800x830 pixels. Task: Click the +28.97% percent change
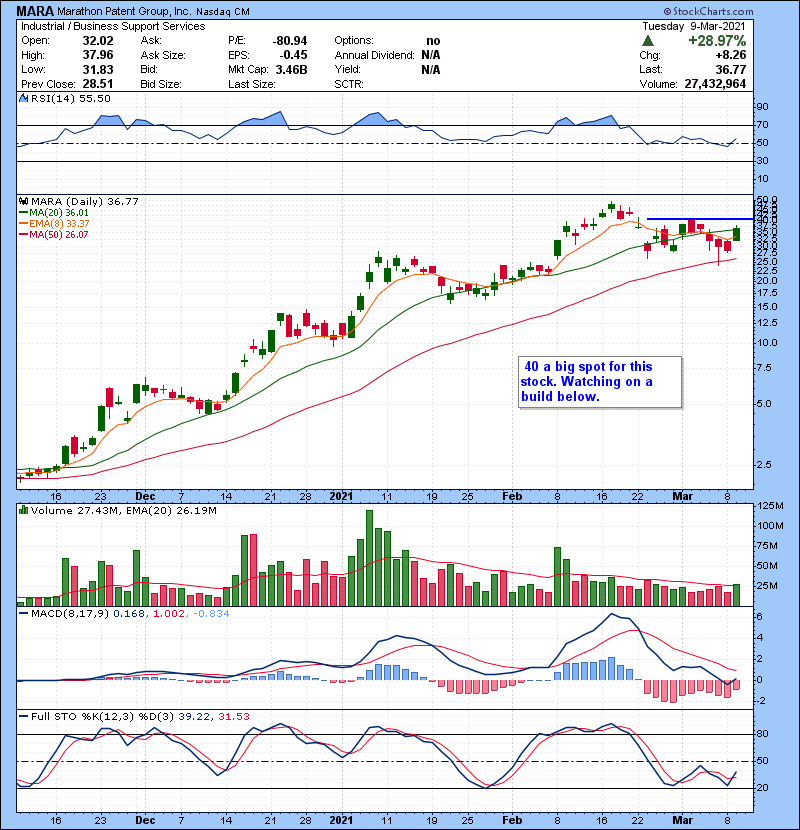click(717, 41)
